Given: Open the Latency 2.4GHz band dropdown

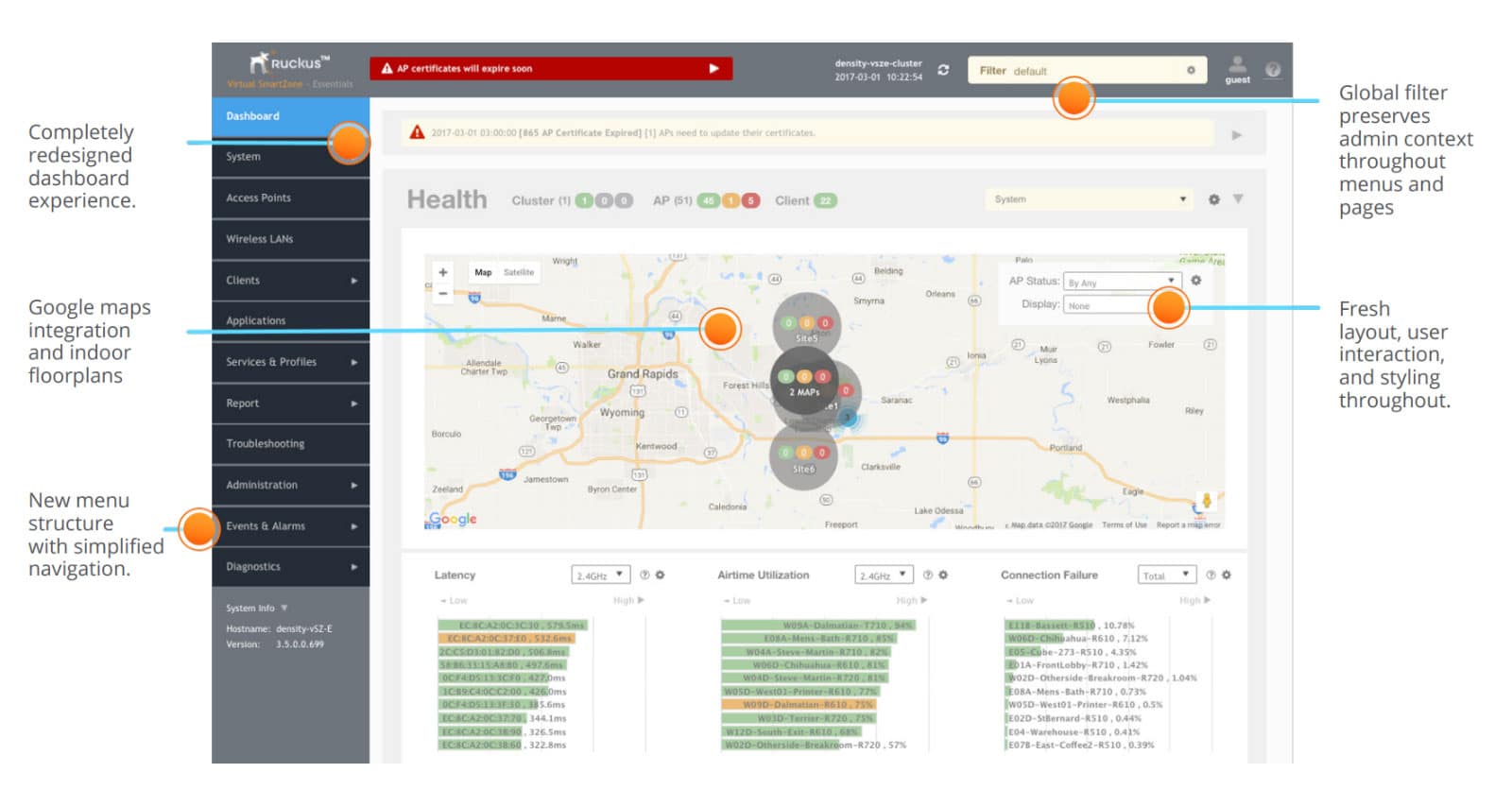Looking at the screenshot, I should (x=601, y=575).
